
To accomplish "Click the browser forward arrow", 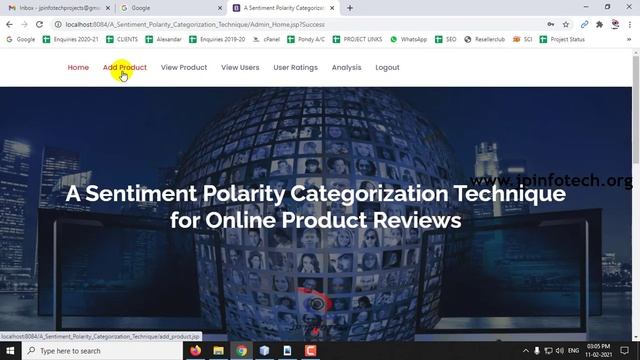I will (24, 24).
